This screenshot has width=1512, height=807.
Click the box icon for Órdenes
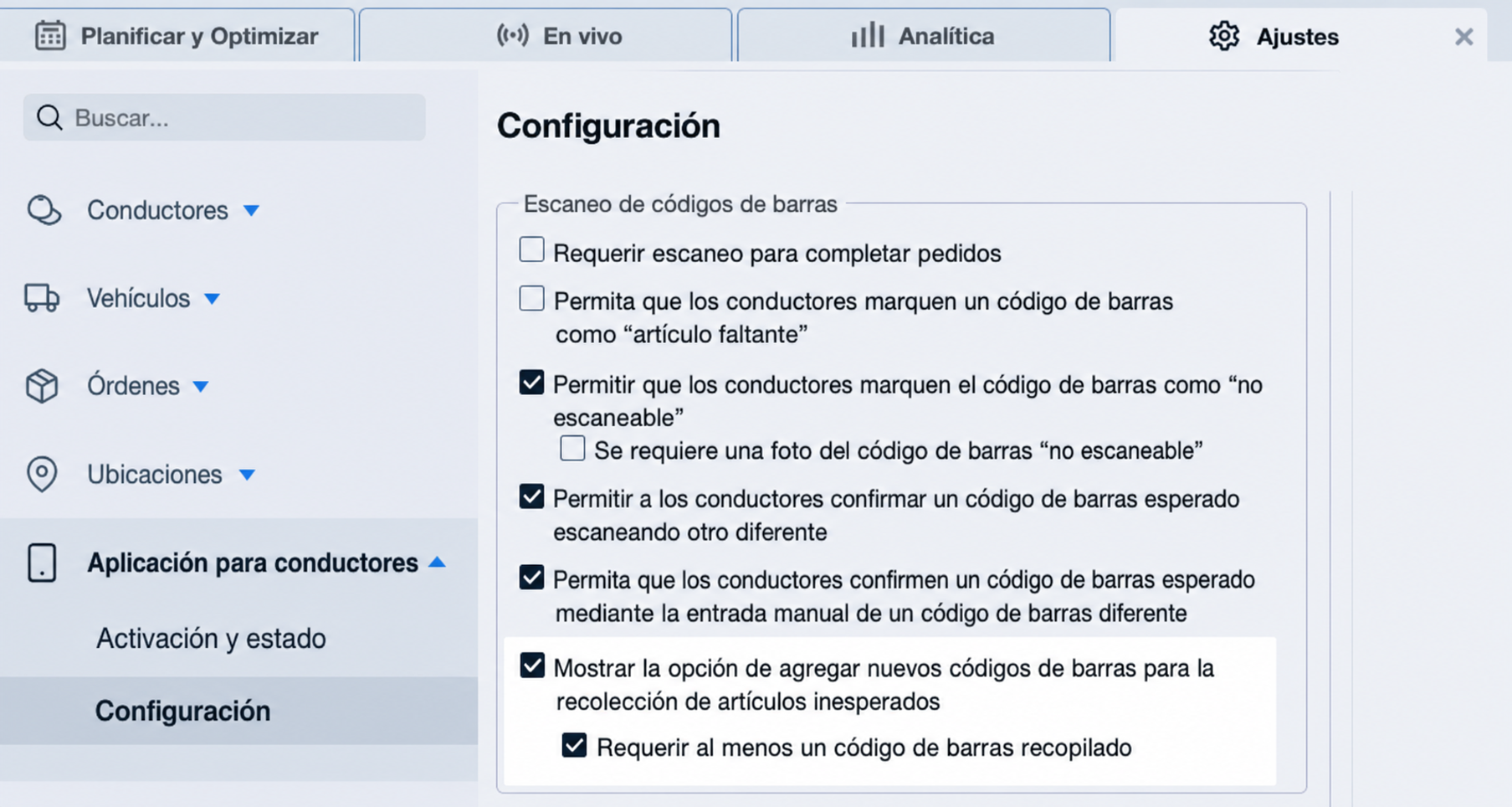click(x=42, y=386)
